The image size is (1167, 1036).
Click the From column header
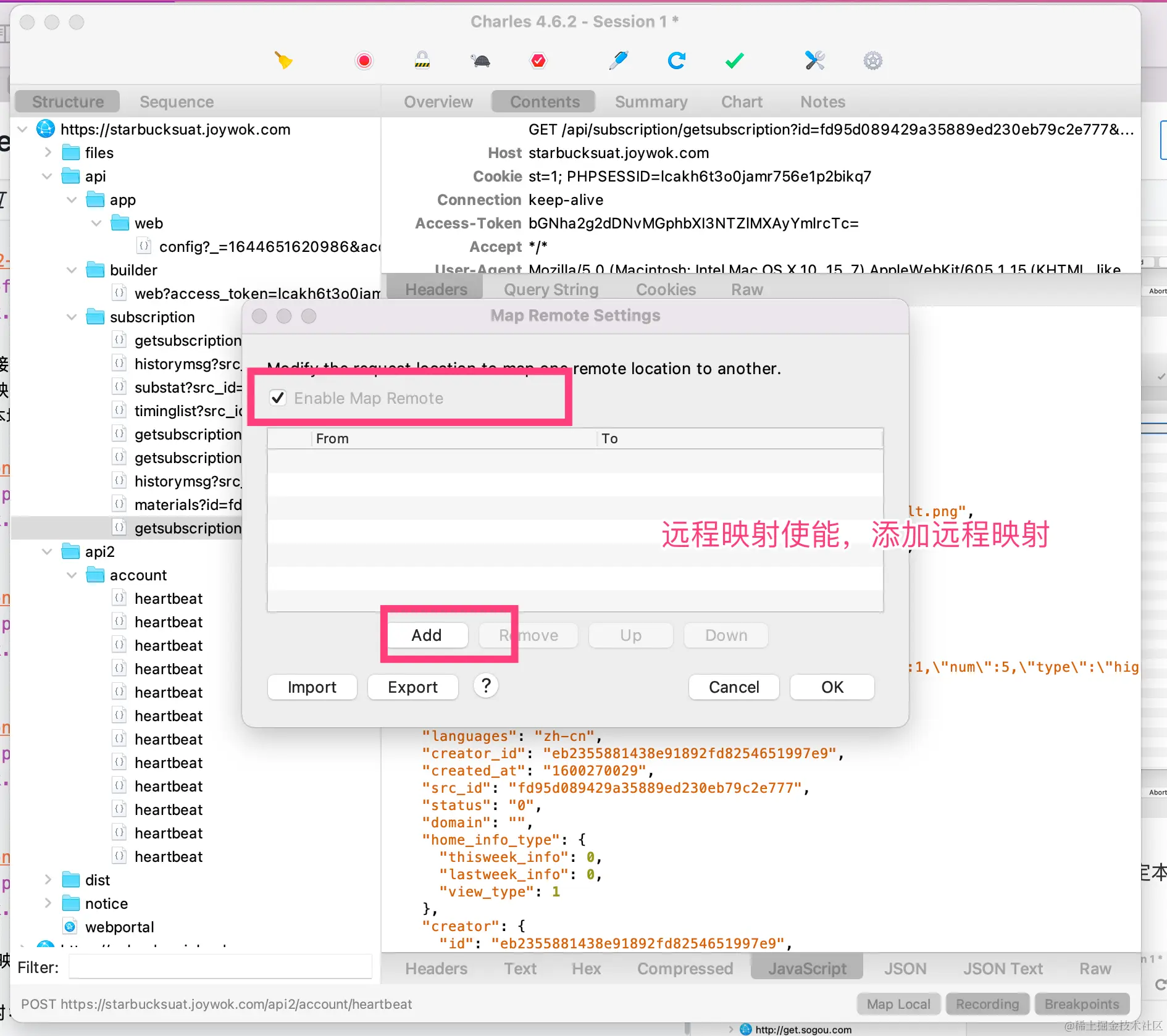coord(453,438)
